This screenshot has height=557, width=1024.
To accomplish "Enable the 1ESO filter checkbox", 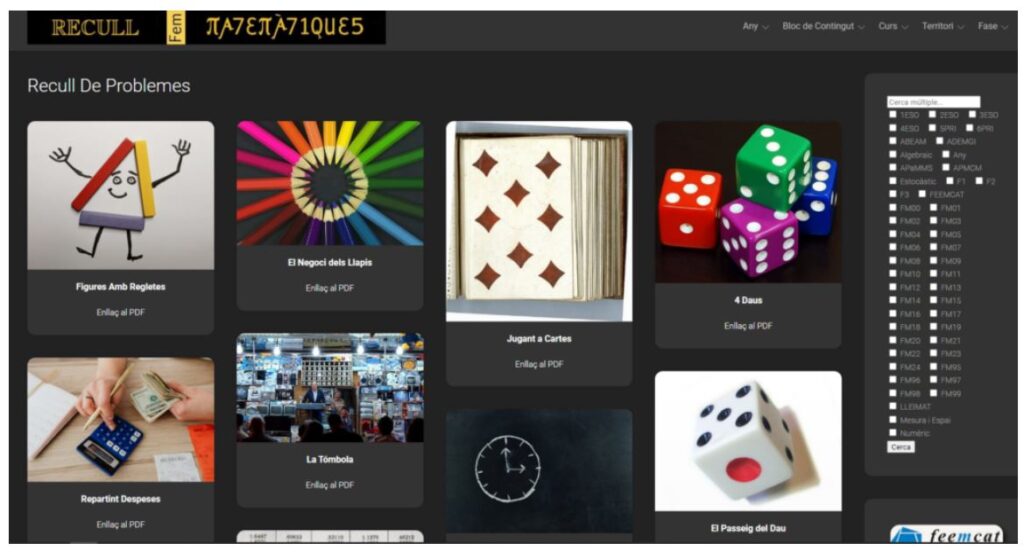I will (x=893, y=114).
